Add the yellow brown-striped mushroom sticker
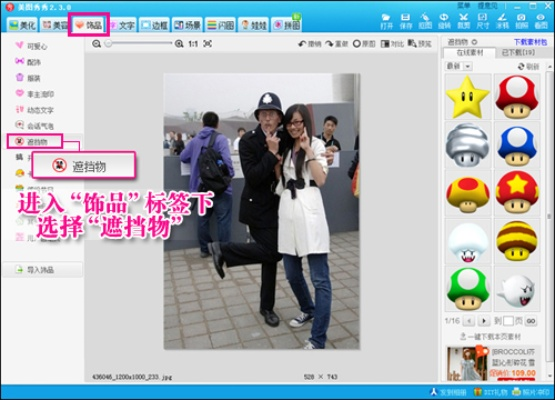Image resolution: width=555 pixels, height=400 pixels. [x=517, y=241]
